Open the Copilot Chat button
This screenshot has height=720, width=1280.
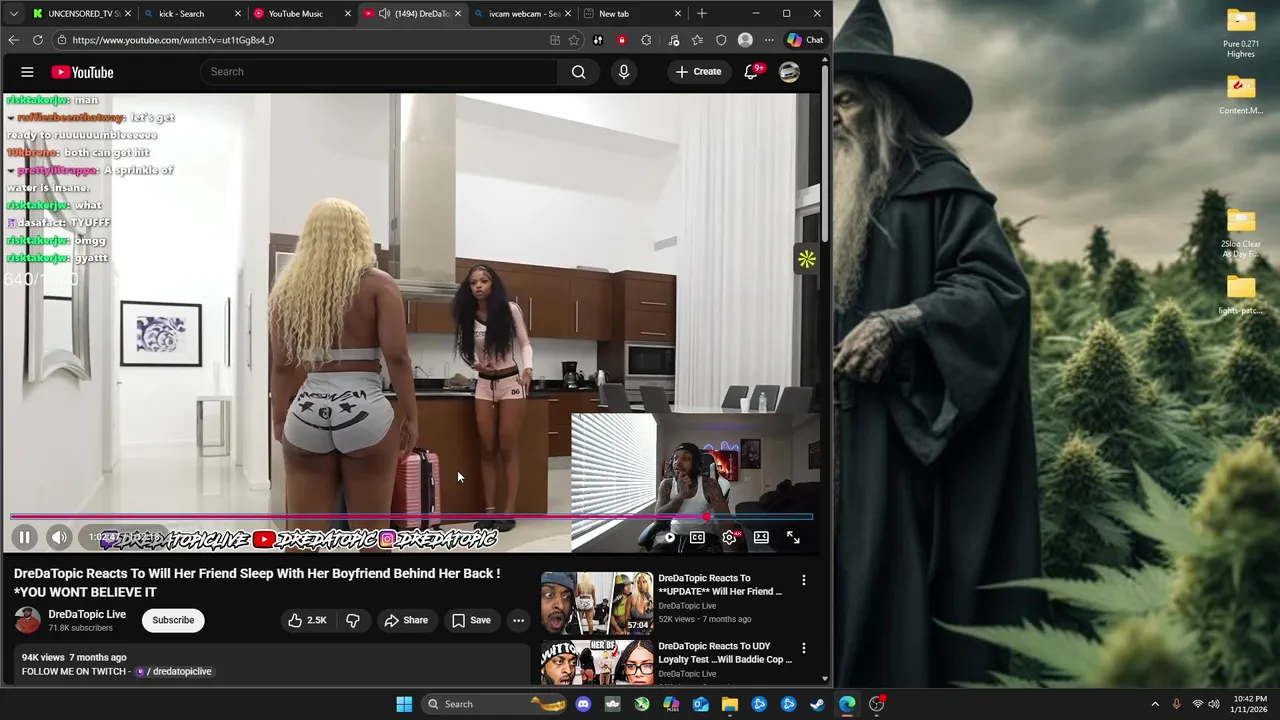806,40
